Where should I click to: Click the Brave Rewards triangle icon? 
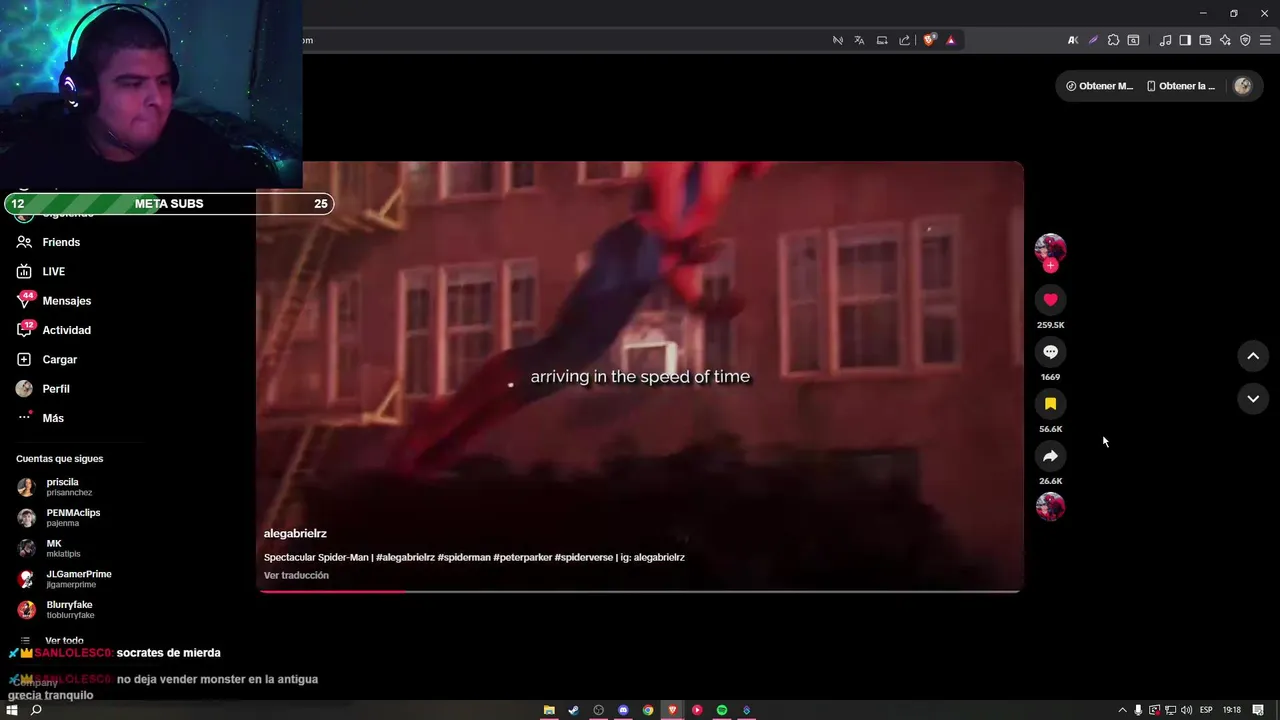tap(951, 40)
